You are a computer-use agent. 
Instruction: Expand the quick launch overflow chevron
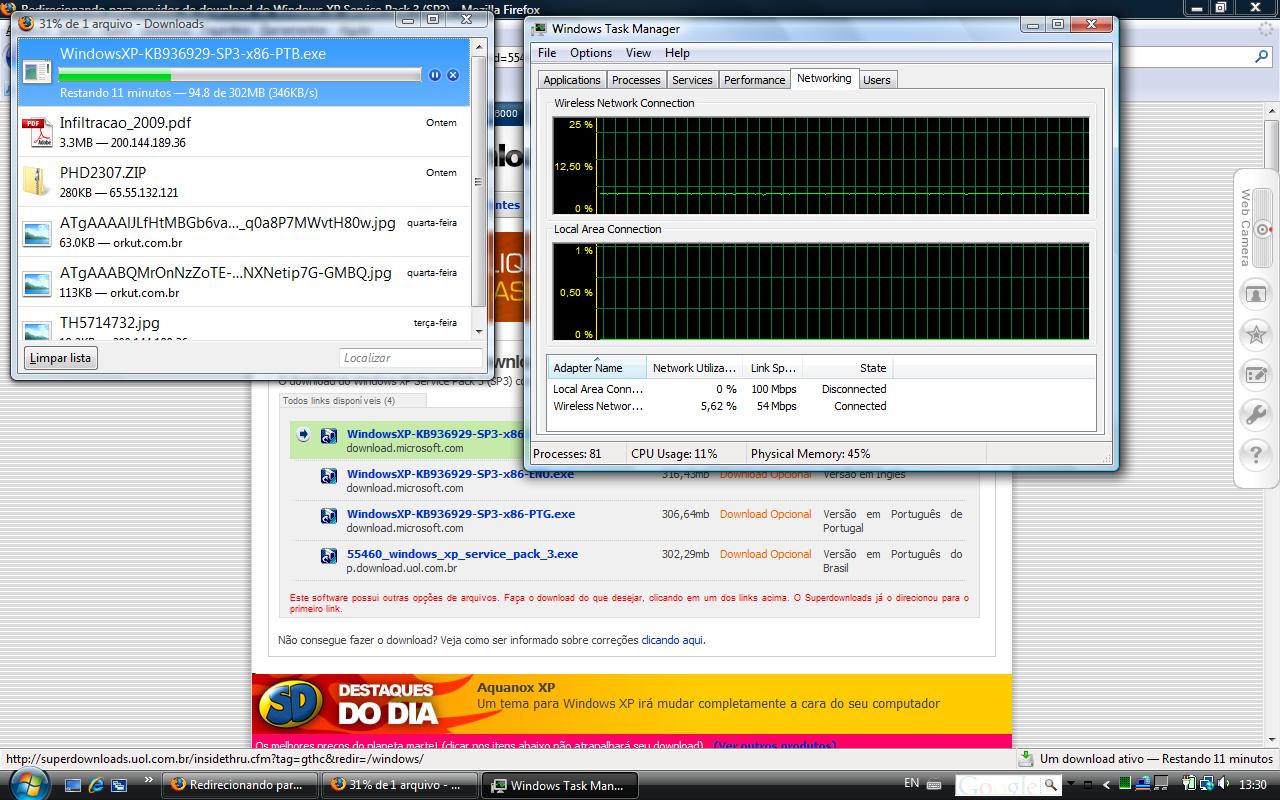tap(150, 779)
